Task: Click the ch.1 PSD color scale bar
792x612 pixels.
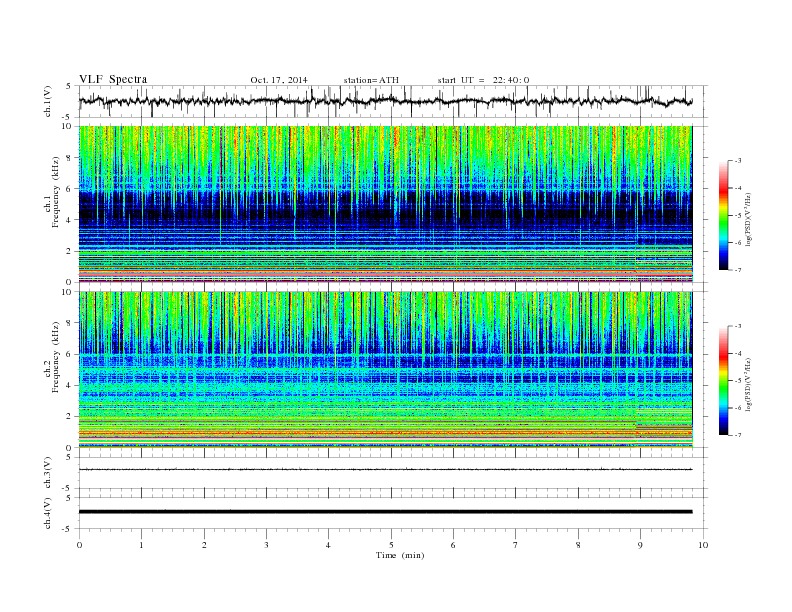Action: 723,216
